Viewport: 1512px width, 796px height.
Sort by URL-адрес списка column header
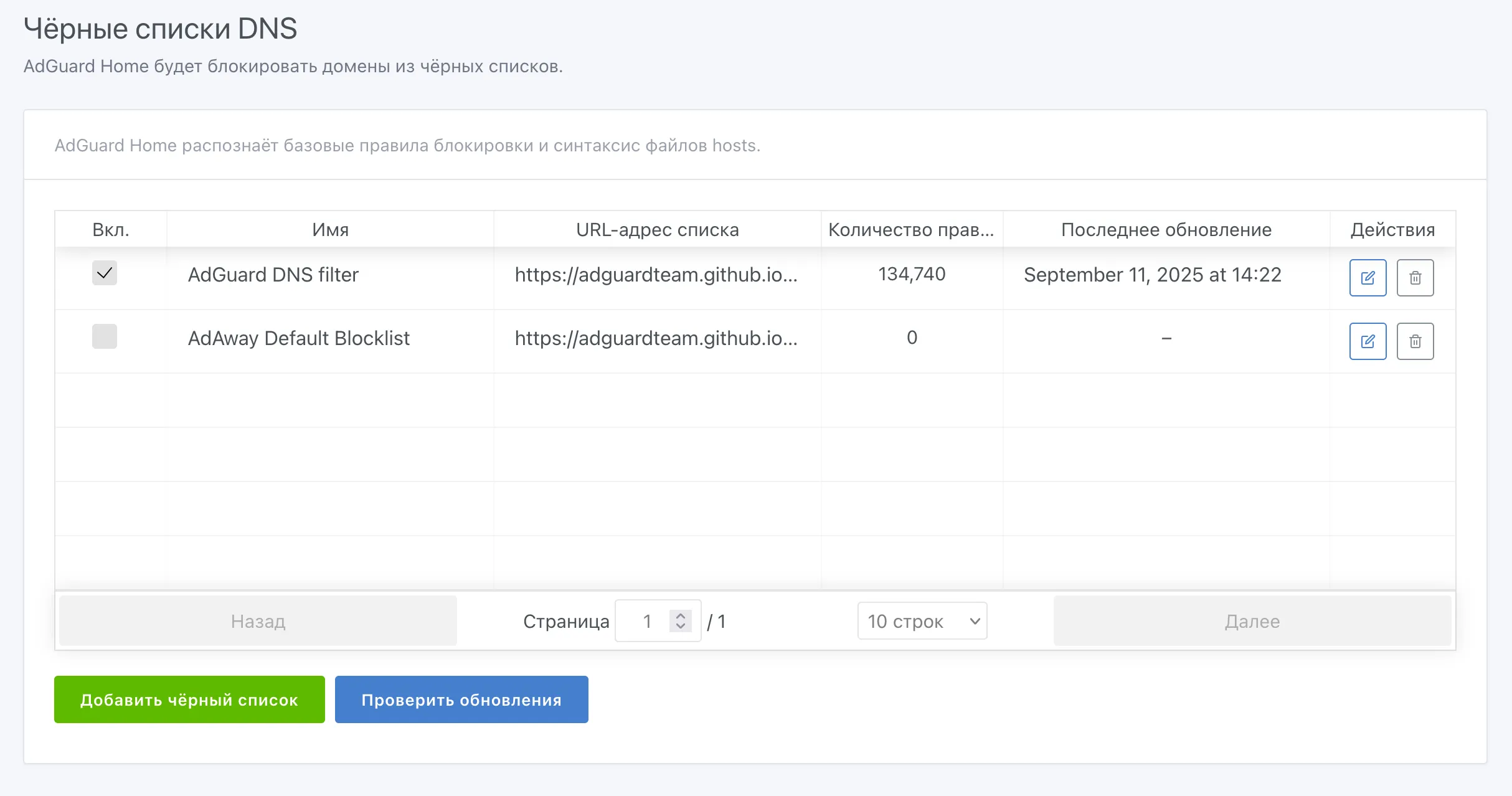pos(658,230)
